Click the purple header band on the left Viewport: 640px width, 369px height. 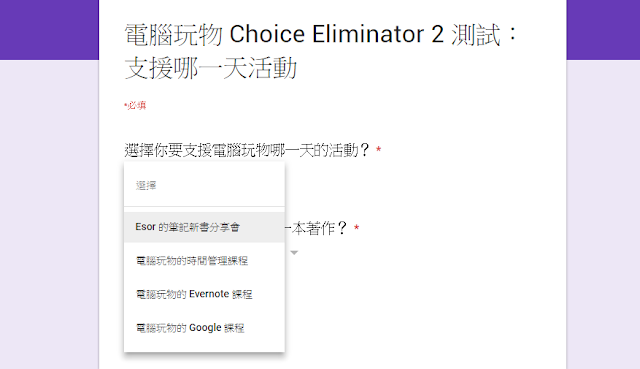[49, 30]
